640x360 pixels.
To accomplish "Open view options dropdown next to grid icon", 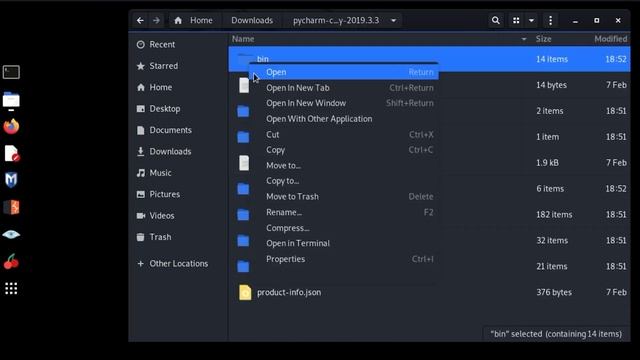I will coord(531,20).
